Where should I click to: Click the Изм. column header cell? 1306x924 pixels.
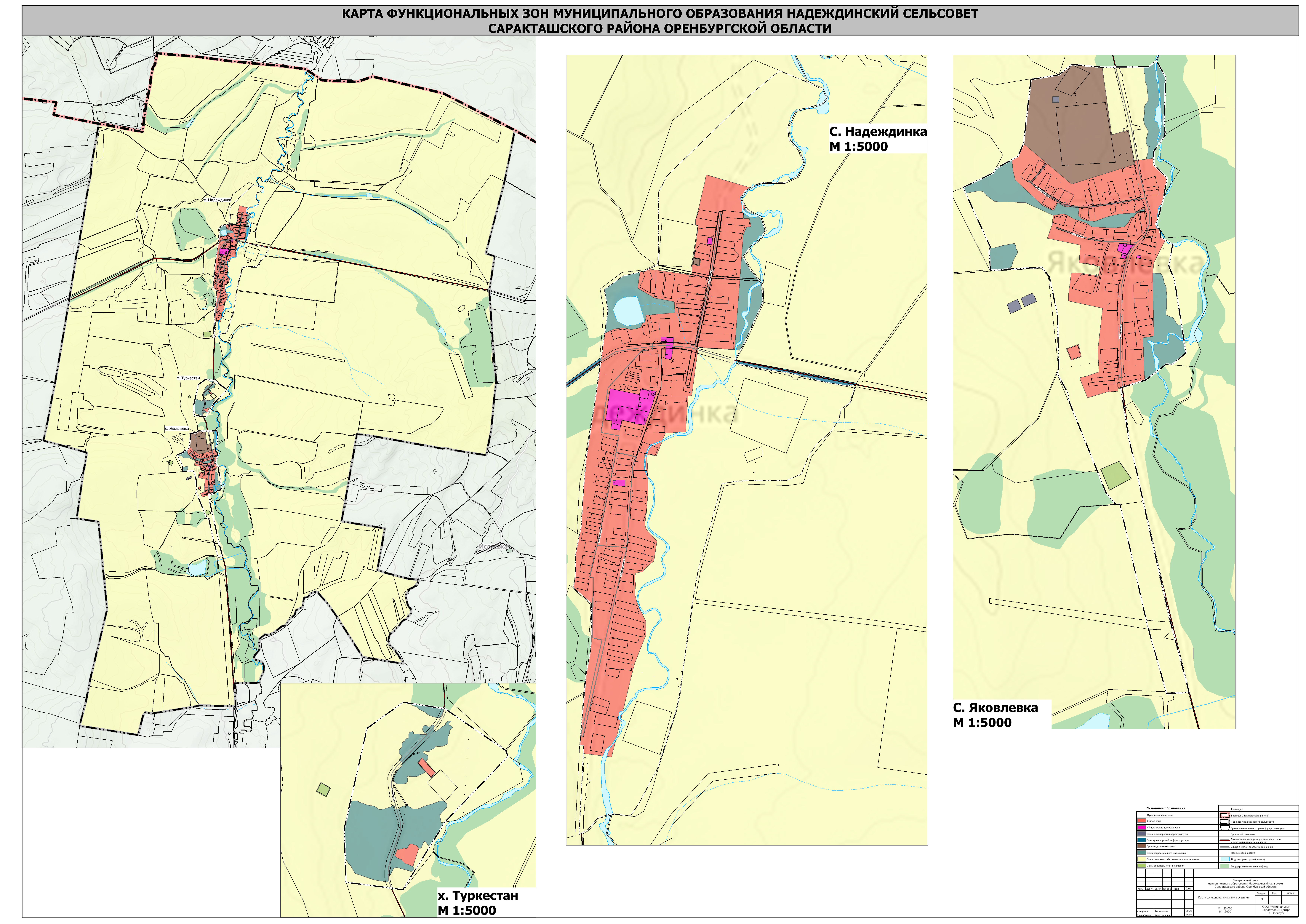pyautogui.click(x=1141, y=889)
